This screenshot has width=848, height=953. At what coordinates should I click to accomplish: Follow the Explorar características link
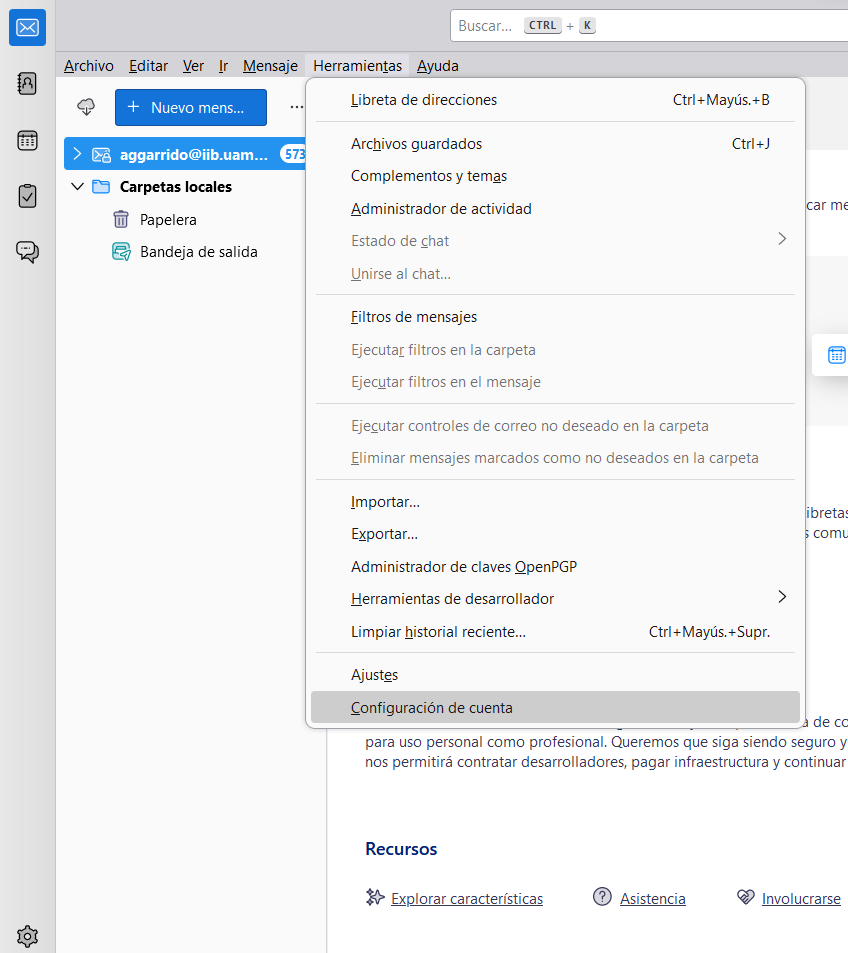(x=466, y=899)
